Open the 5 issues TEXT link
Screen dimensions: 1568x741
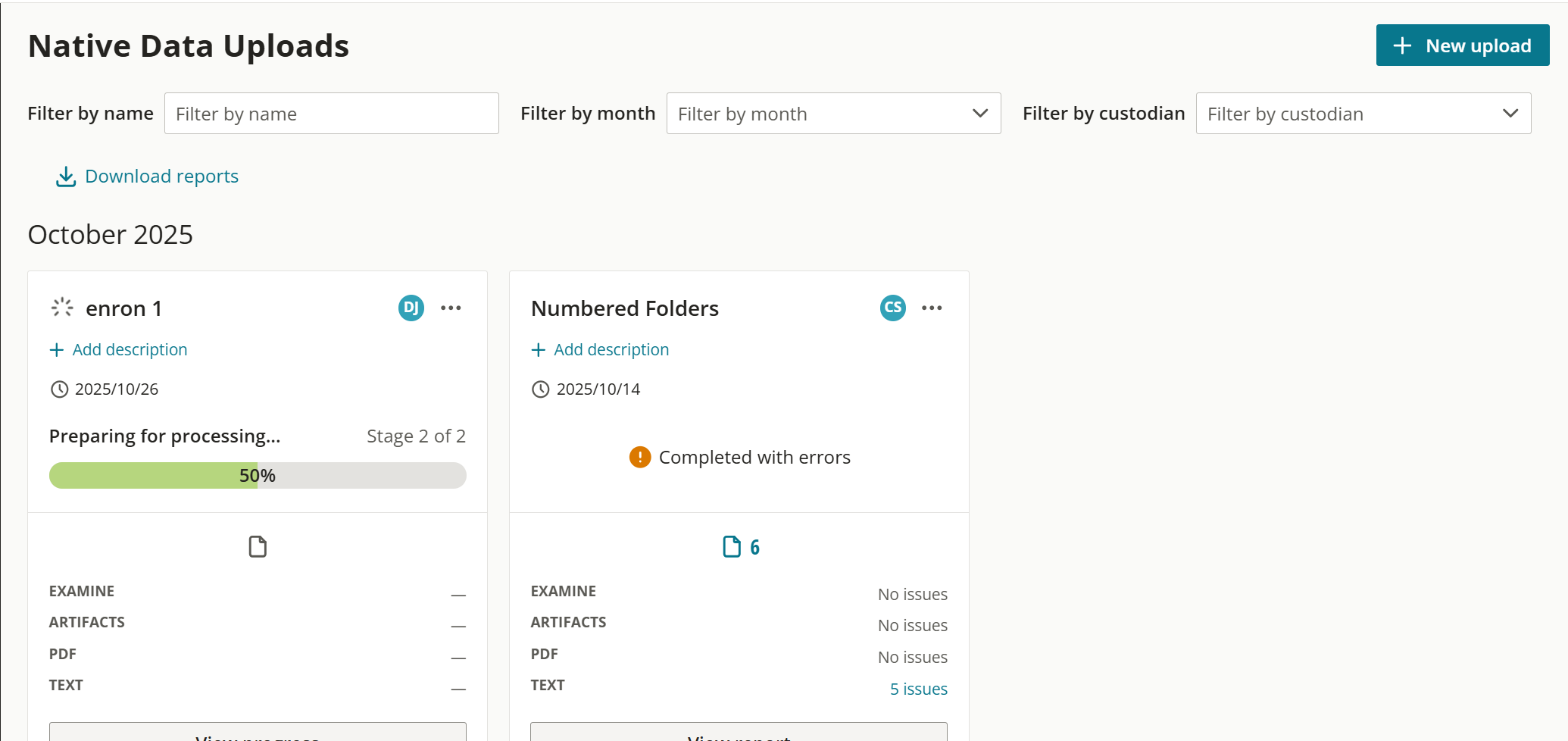pos(919,689)
